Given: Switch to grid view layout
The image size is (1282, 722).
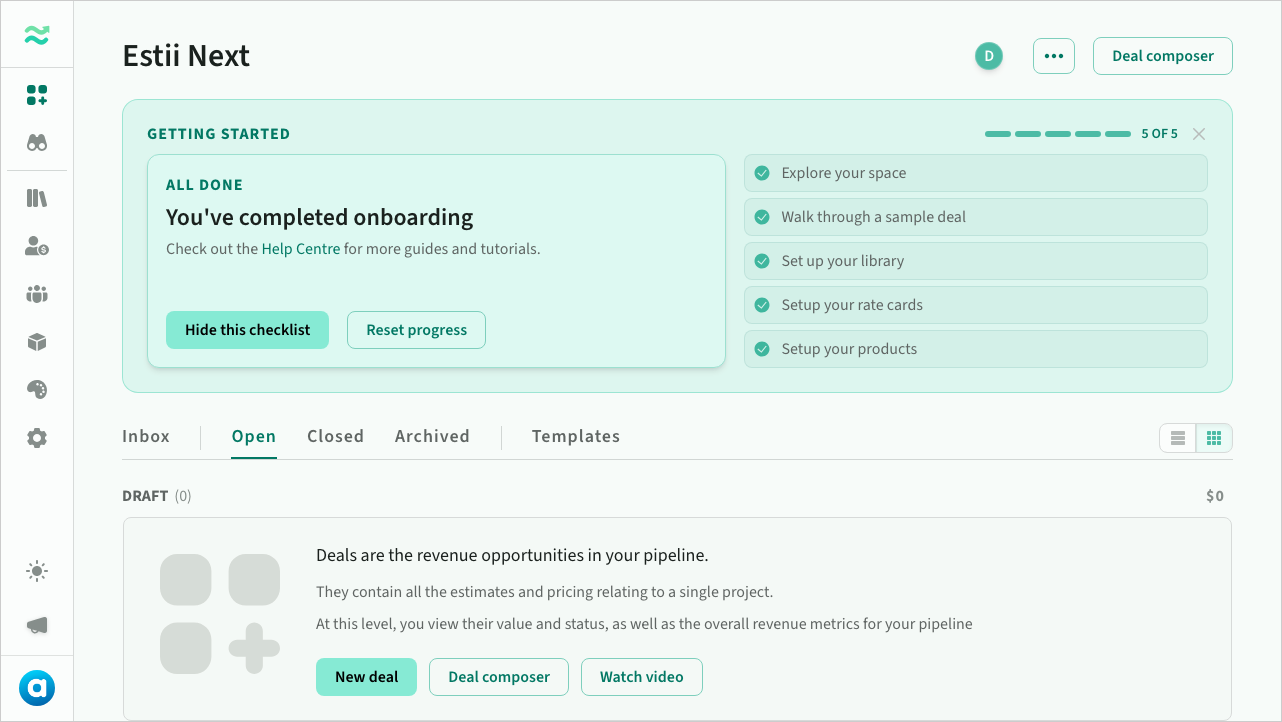Looking at the screenshot, I should coord(1214,438).
